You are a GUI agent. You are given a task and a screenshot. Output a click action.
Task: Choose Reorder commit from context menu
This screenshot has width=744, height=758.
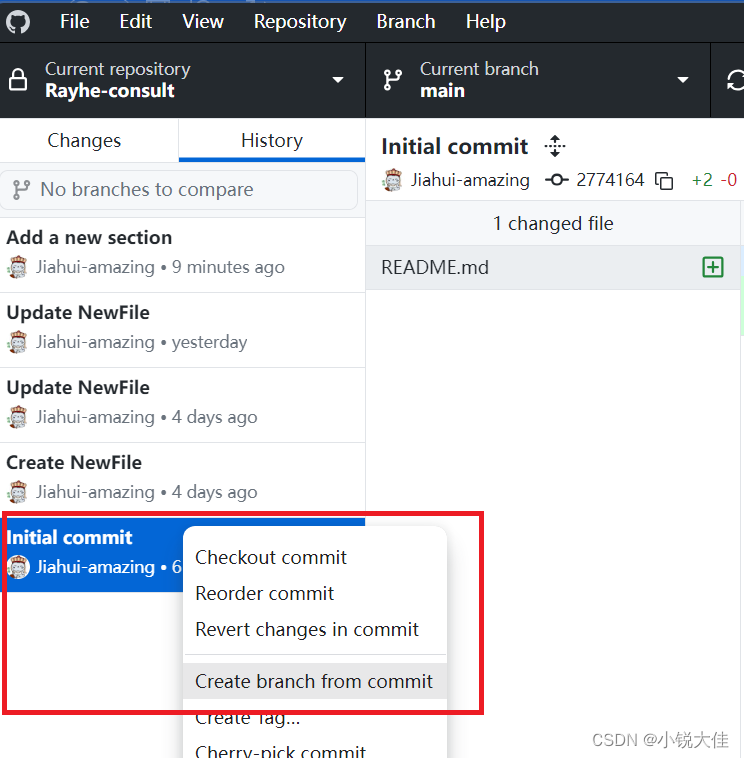click(315, 594)
